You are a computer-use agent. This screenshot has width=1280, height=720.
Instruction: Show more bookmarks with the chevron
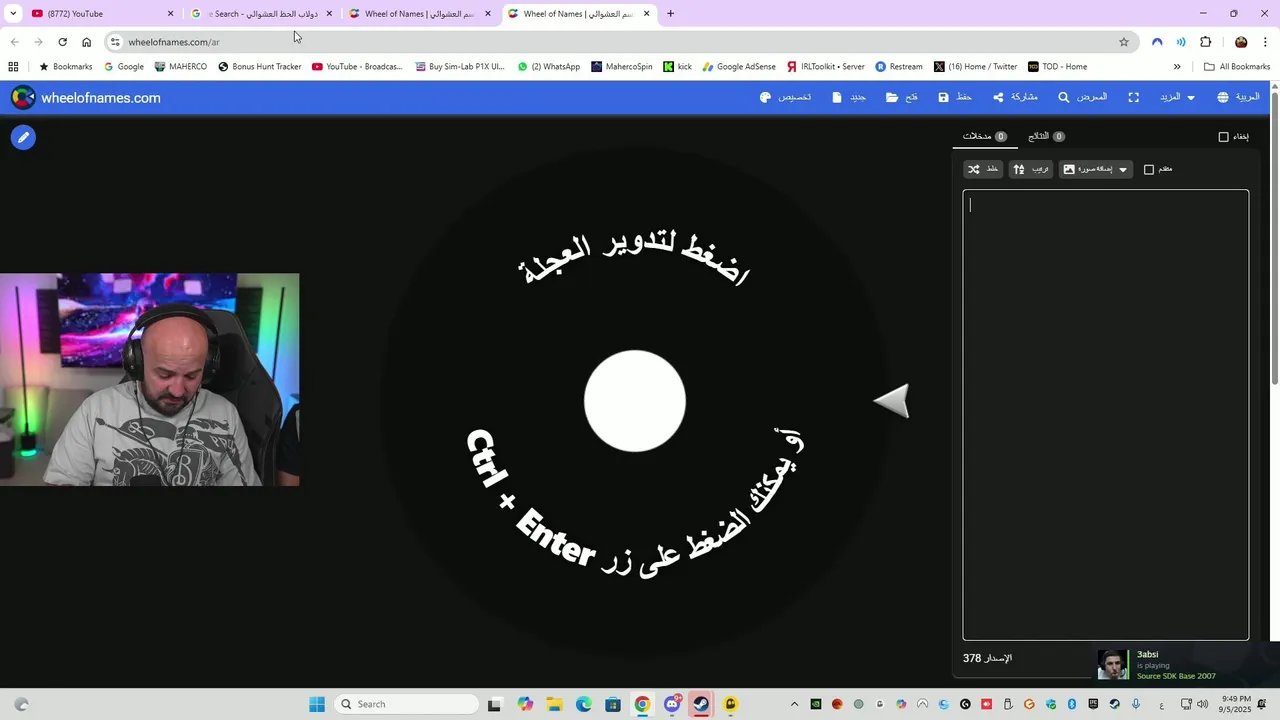(1177, 67)
